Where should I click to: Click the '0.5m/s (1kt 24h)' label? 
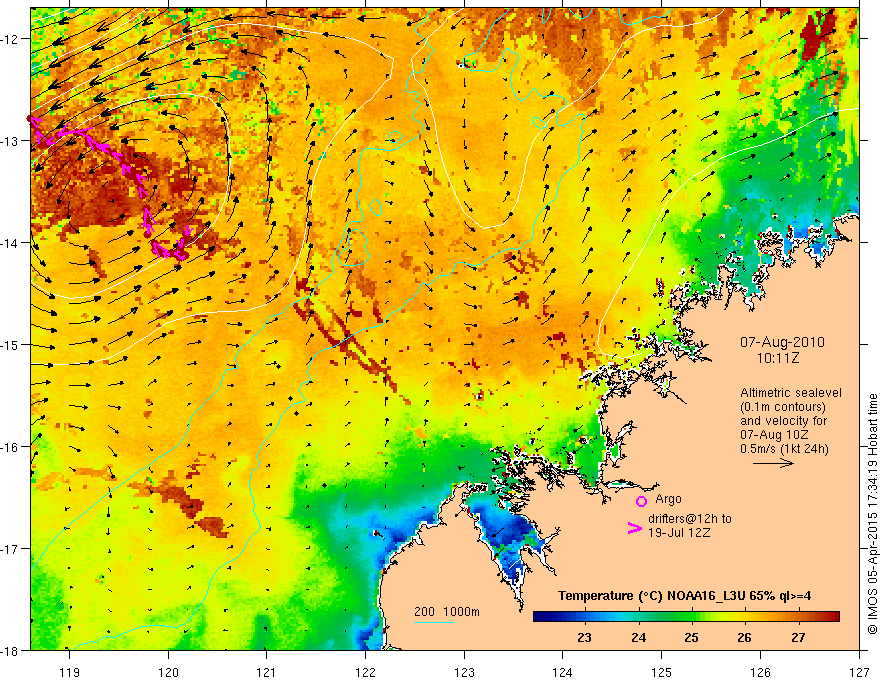[x=784, y=449]
